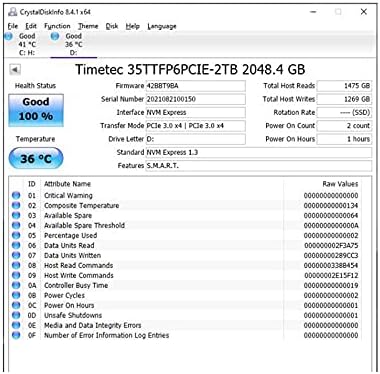
Task: Select the Percentage Used attribute name
Action: pos(70,236)
